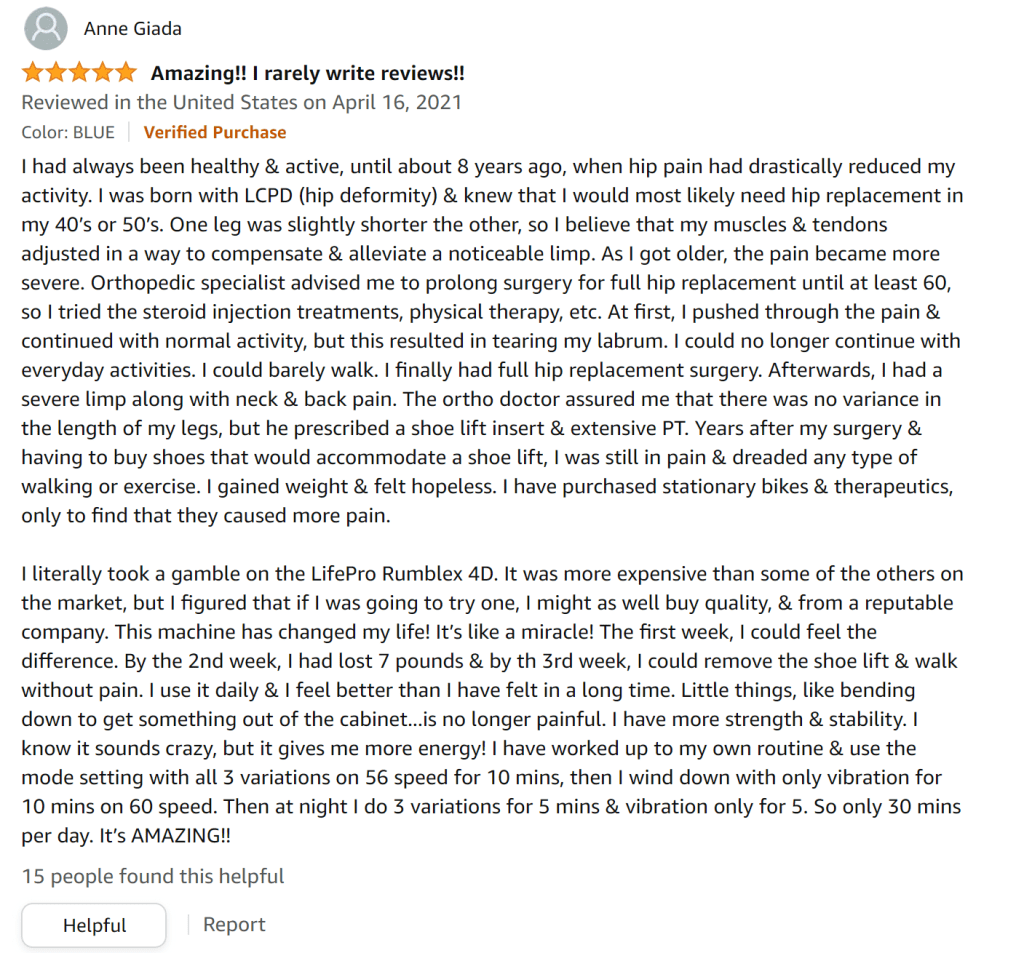Click the Verified Purchase label

(x=215, y=132)
